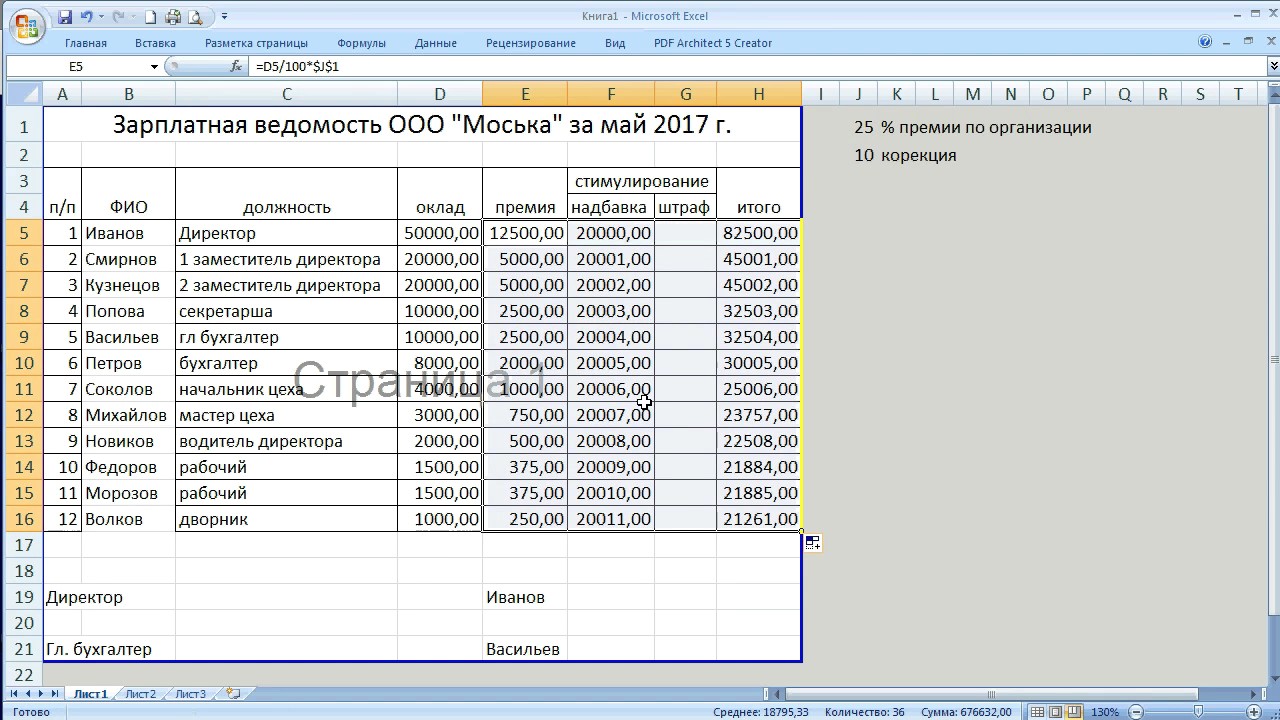Expand the Name Box dropdown arrow
This screenshot has width=1280, height=720.
[154, 67]
